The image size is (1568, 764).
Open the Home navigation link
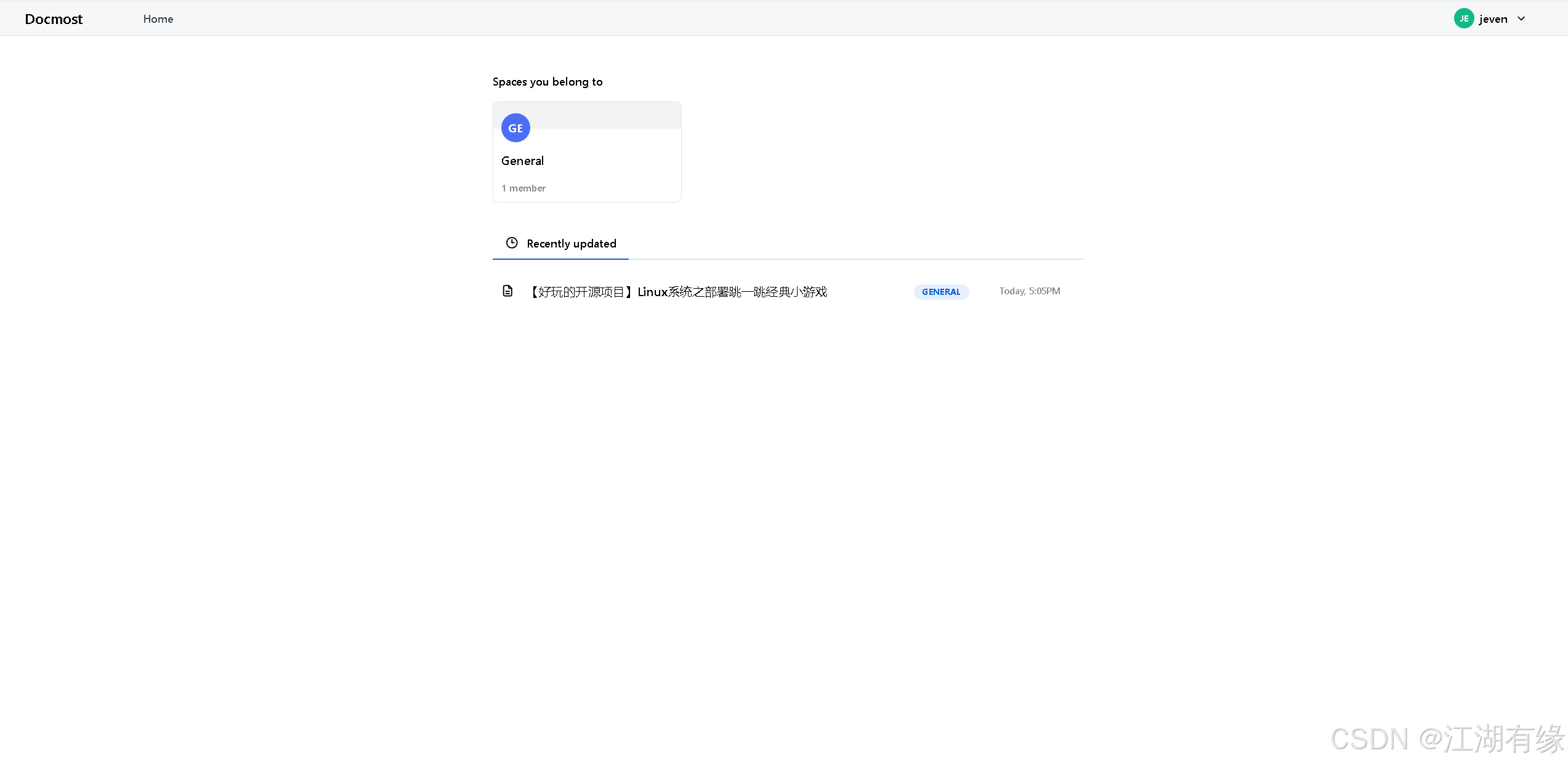click(158, 19)
